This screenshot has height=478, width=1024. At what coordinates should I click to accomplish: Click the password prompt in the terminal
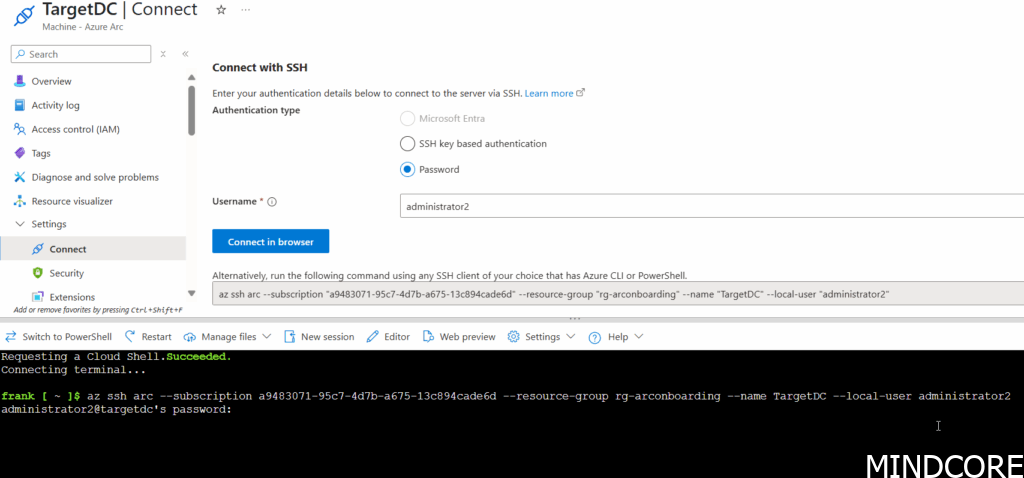116,409
